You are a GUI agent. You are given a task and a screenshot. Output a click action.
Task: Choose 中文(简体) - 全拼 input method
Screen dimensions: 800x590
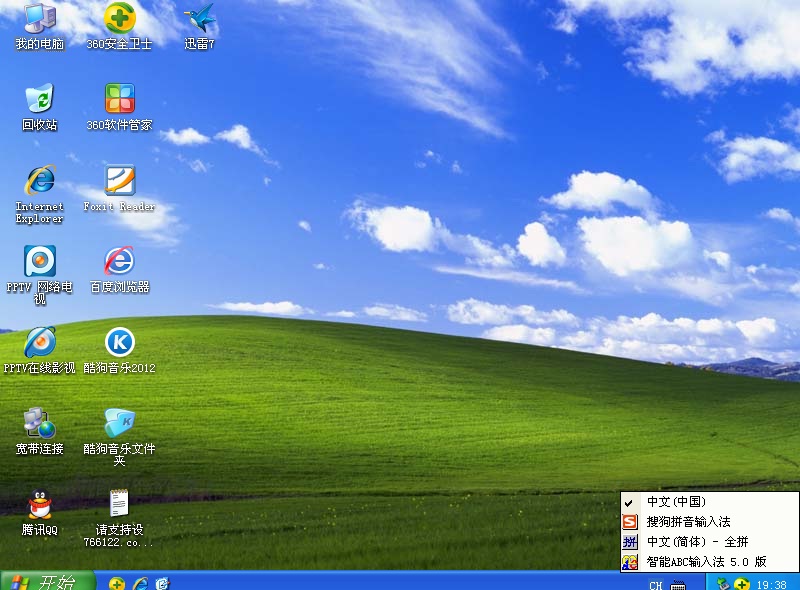696,542
